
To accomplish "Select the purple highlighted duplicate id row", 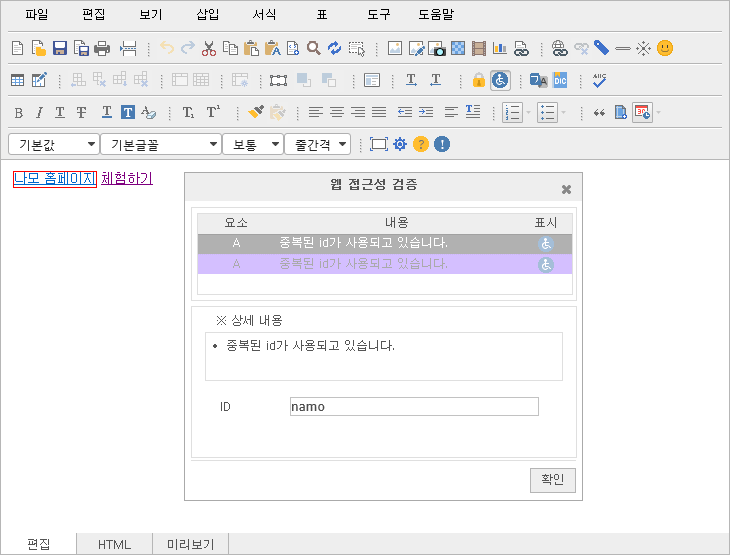I will click(385, 264).
